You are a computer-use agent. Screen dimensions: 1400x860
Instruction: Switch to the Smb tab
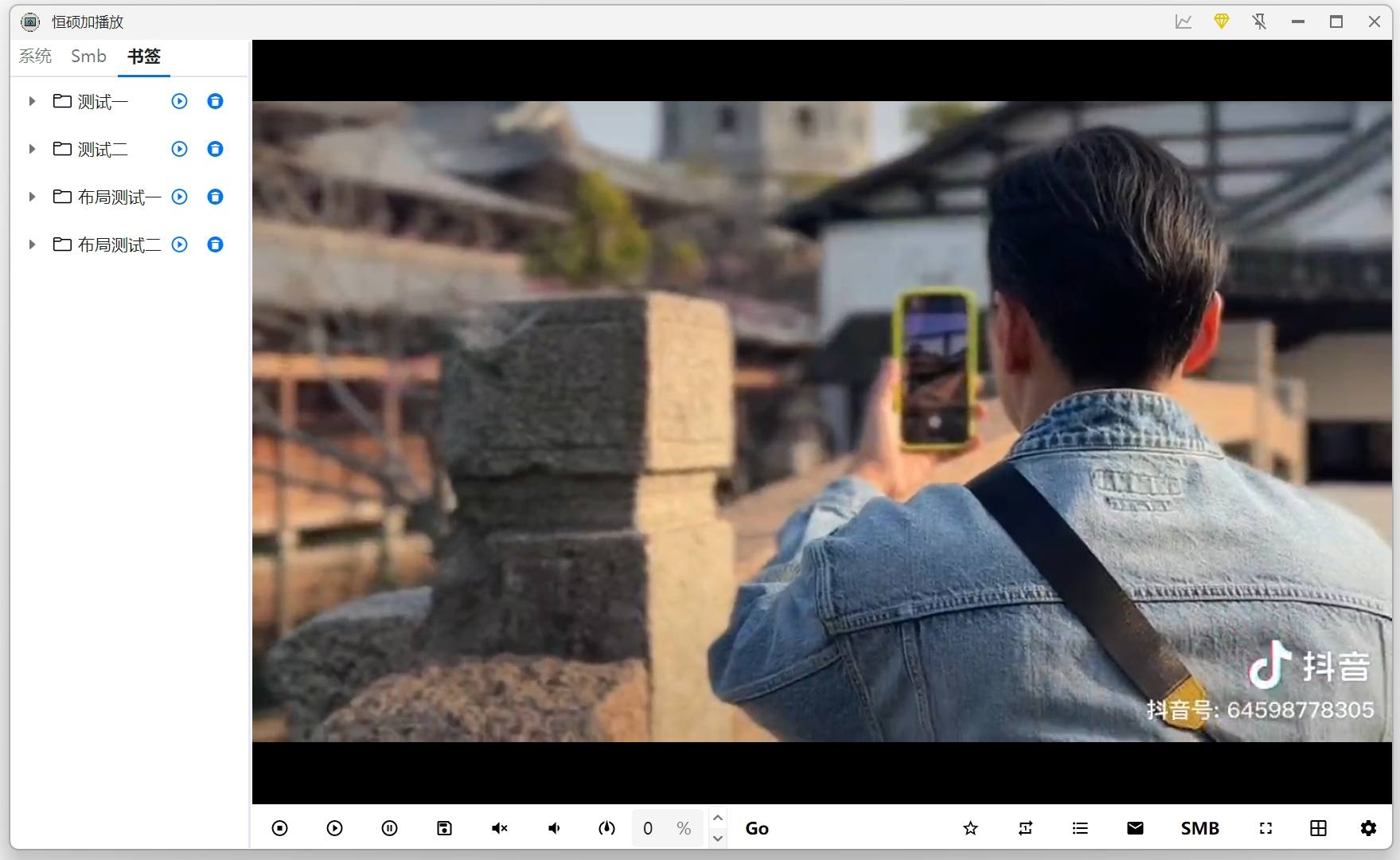88,57
